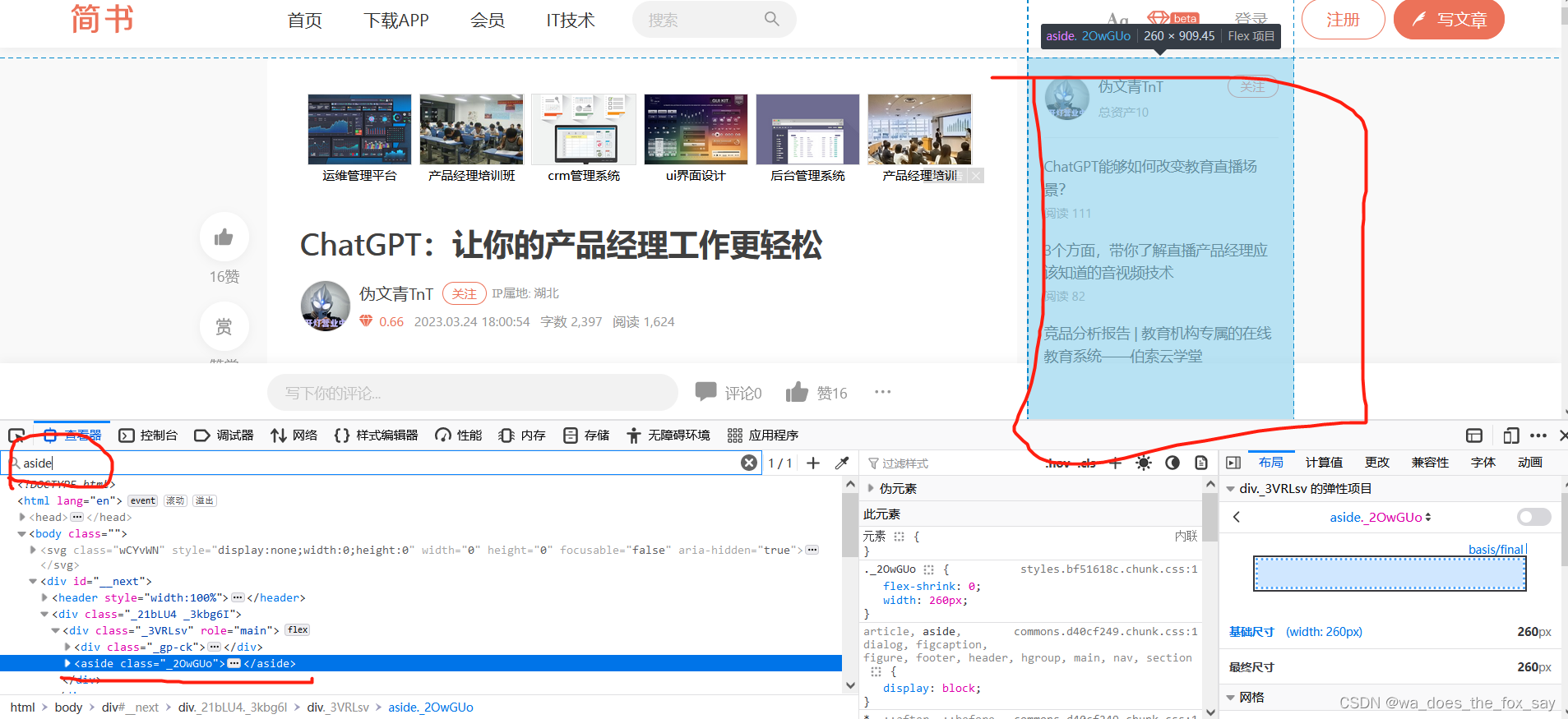Expand the svg wCYvWN node
The width and height of the screenshot is (1568, 719).
click(34, 550)
